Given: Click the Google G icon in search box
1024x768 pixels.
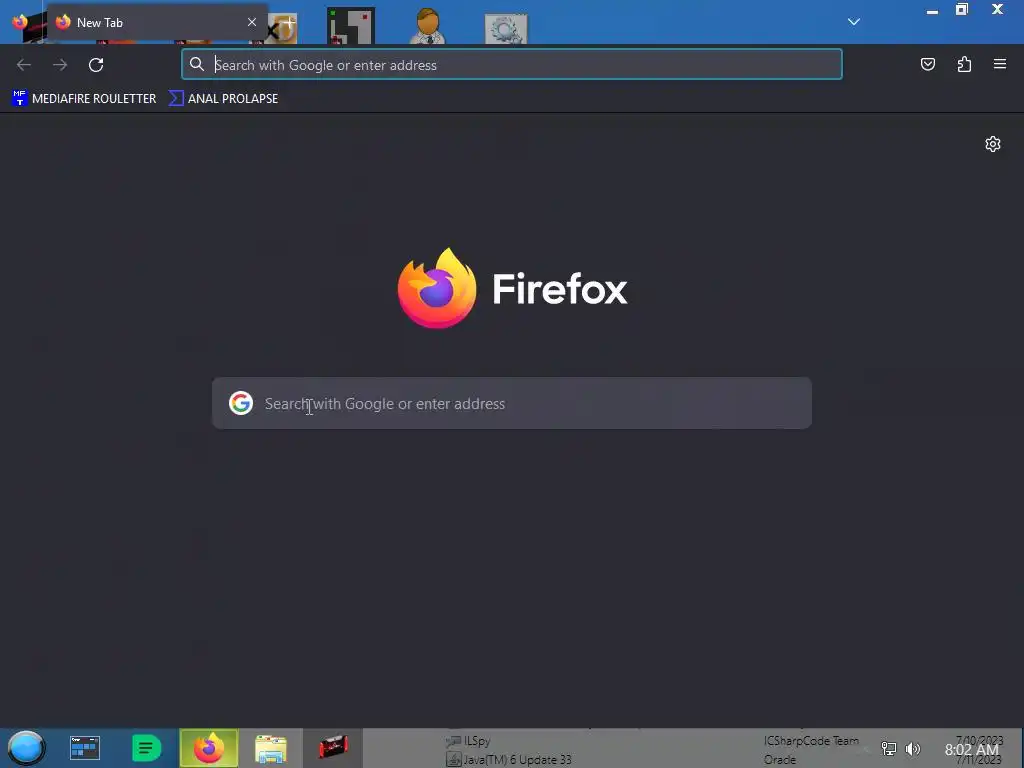Looking at the screenshot, I should pos(241,403).
